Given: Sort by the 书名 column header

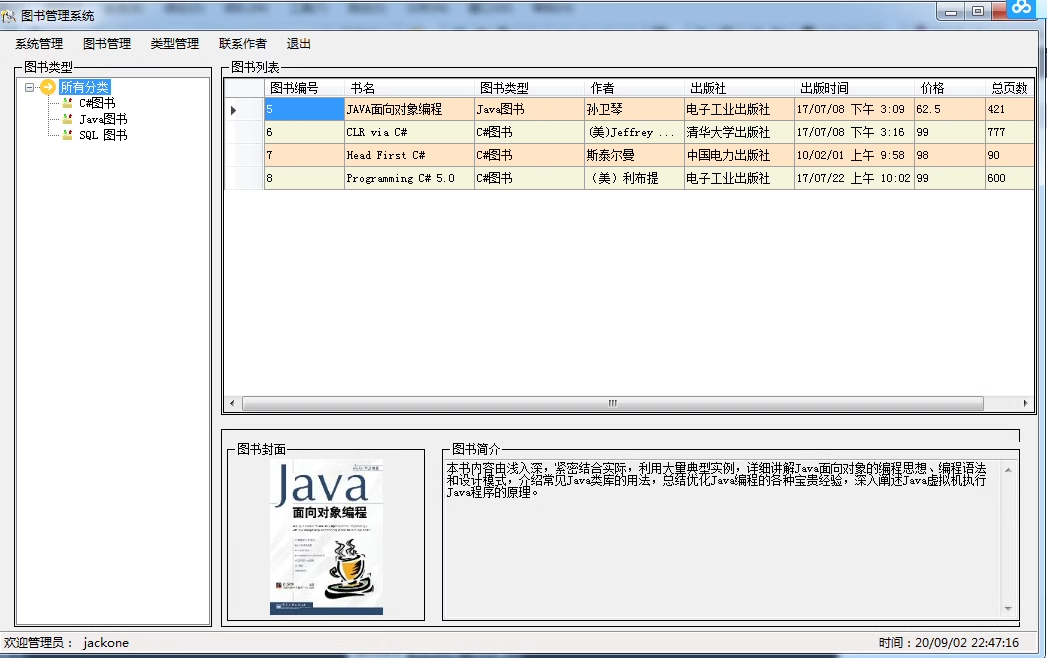Looking at the screenshot, I should (x=409, y=88).
